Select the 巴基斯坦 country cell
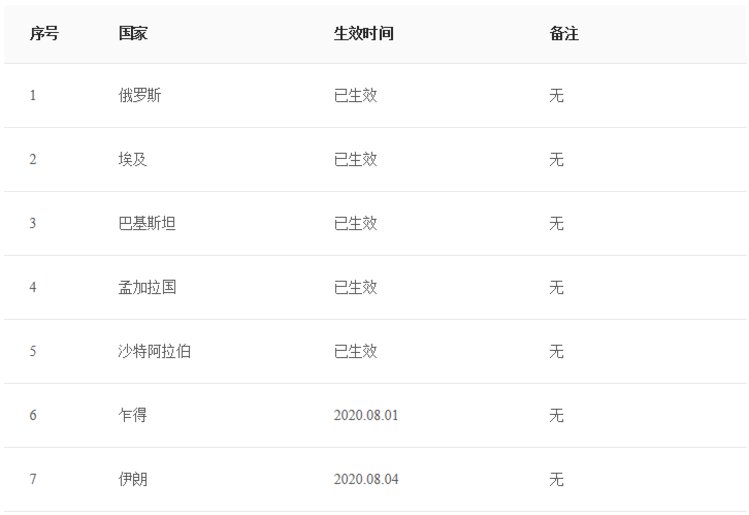Image resolution: width=749 pixels, height=515 pixels. pos(147,224)
